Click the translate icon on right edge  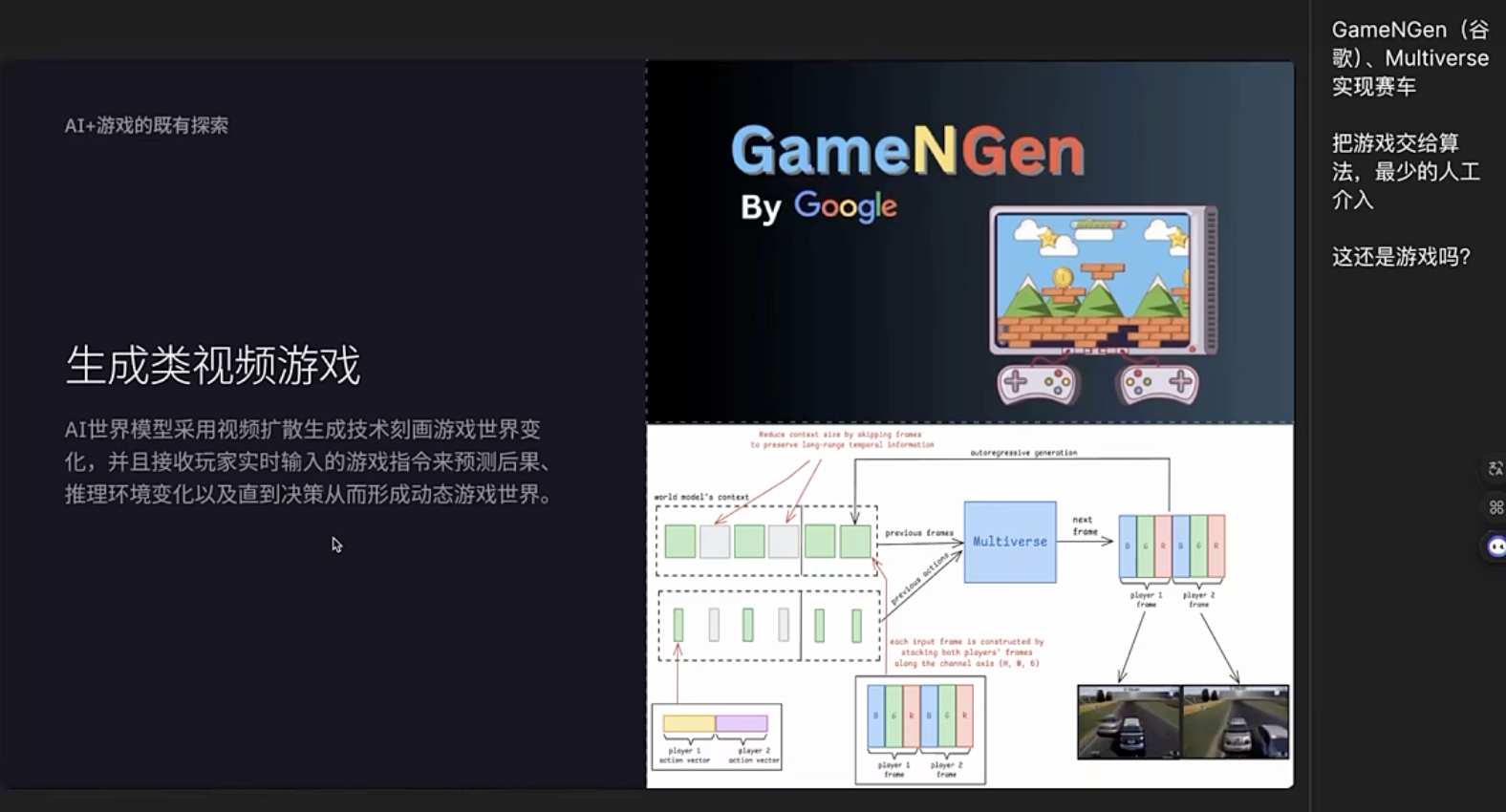(x=1495, y=468)
